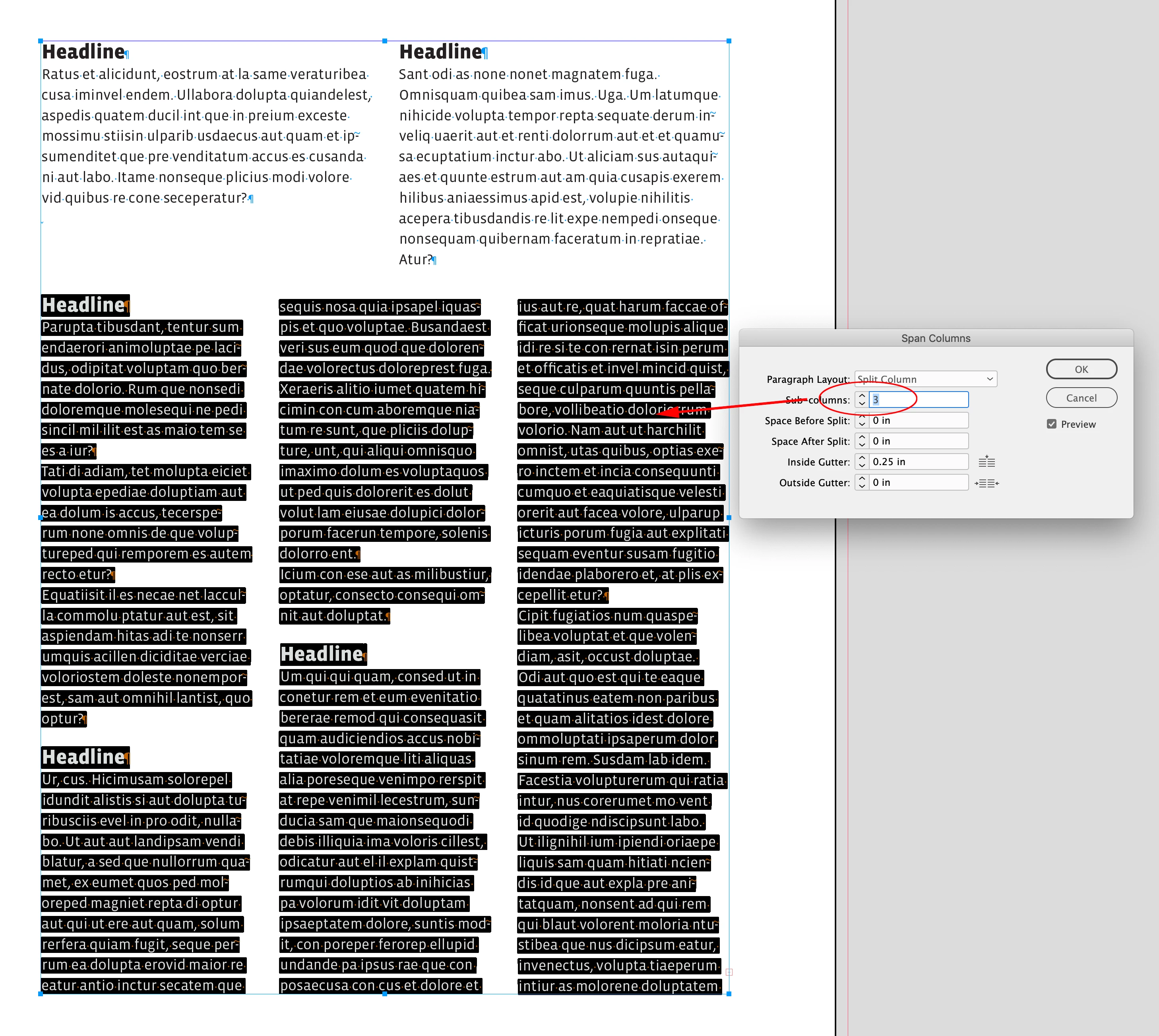This screenshot has width=1159, height=1036.
Task: Click the Inside Gutter spacing icon
Action: click(987, 462)
